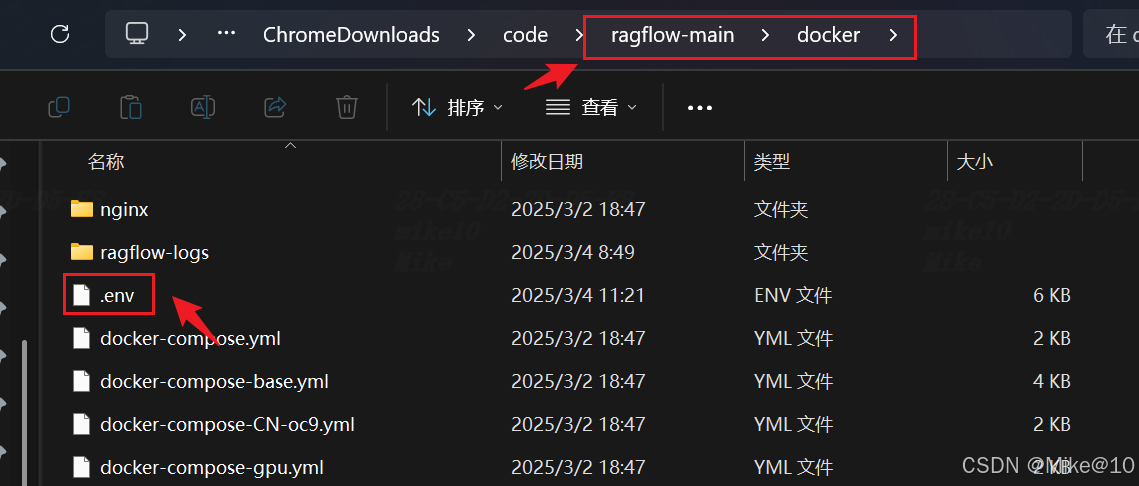Expand chevron after the monitor icon
The width and height of the screenshot is (1139, 486).
(x=182, y=34)
